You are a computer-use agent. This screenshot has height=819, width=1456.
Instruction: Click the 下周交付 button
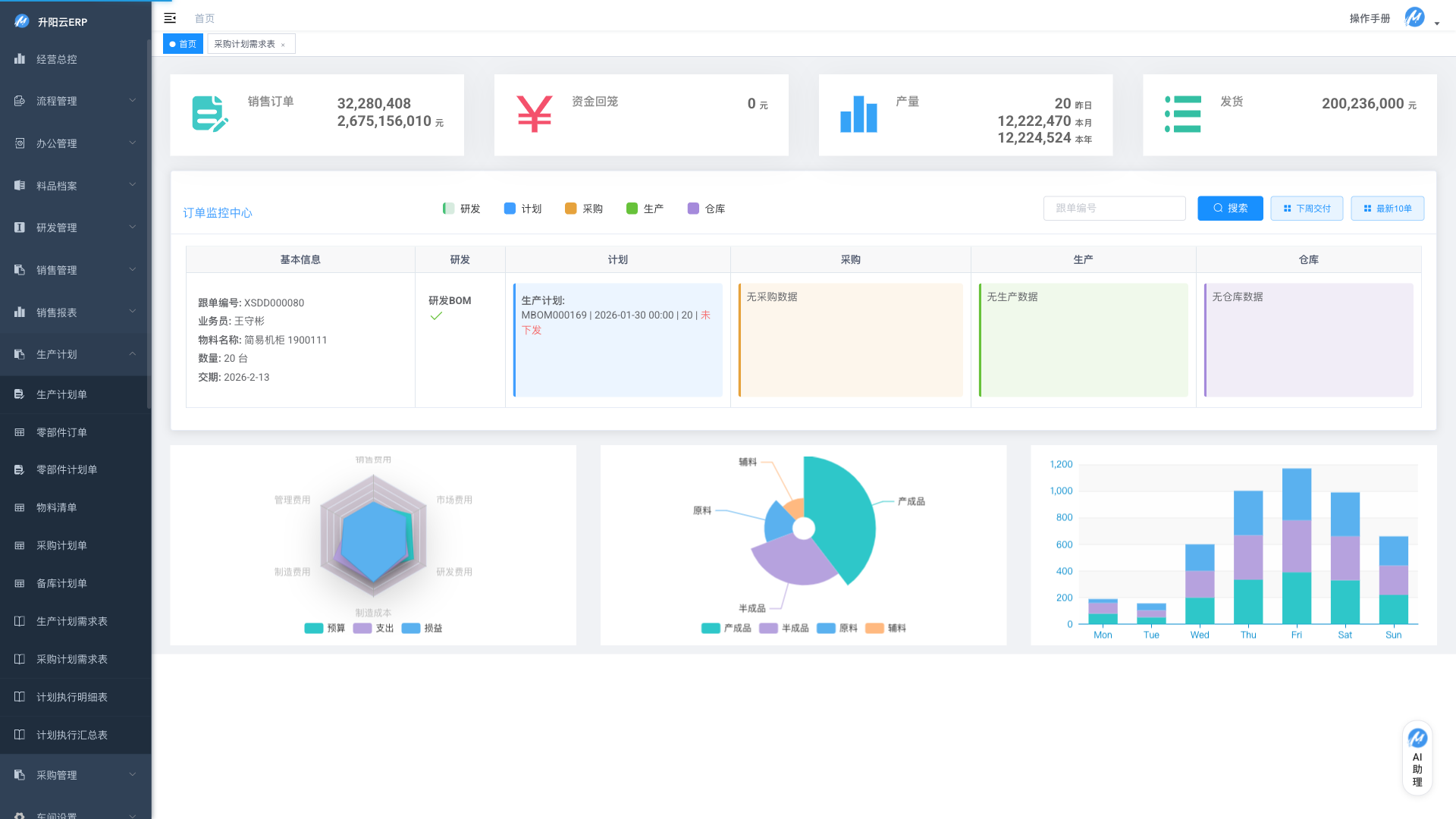pos(1306,209)
